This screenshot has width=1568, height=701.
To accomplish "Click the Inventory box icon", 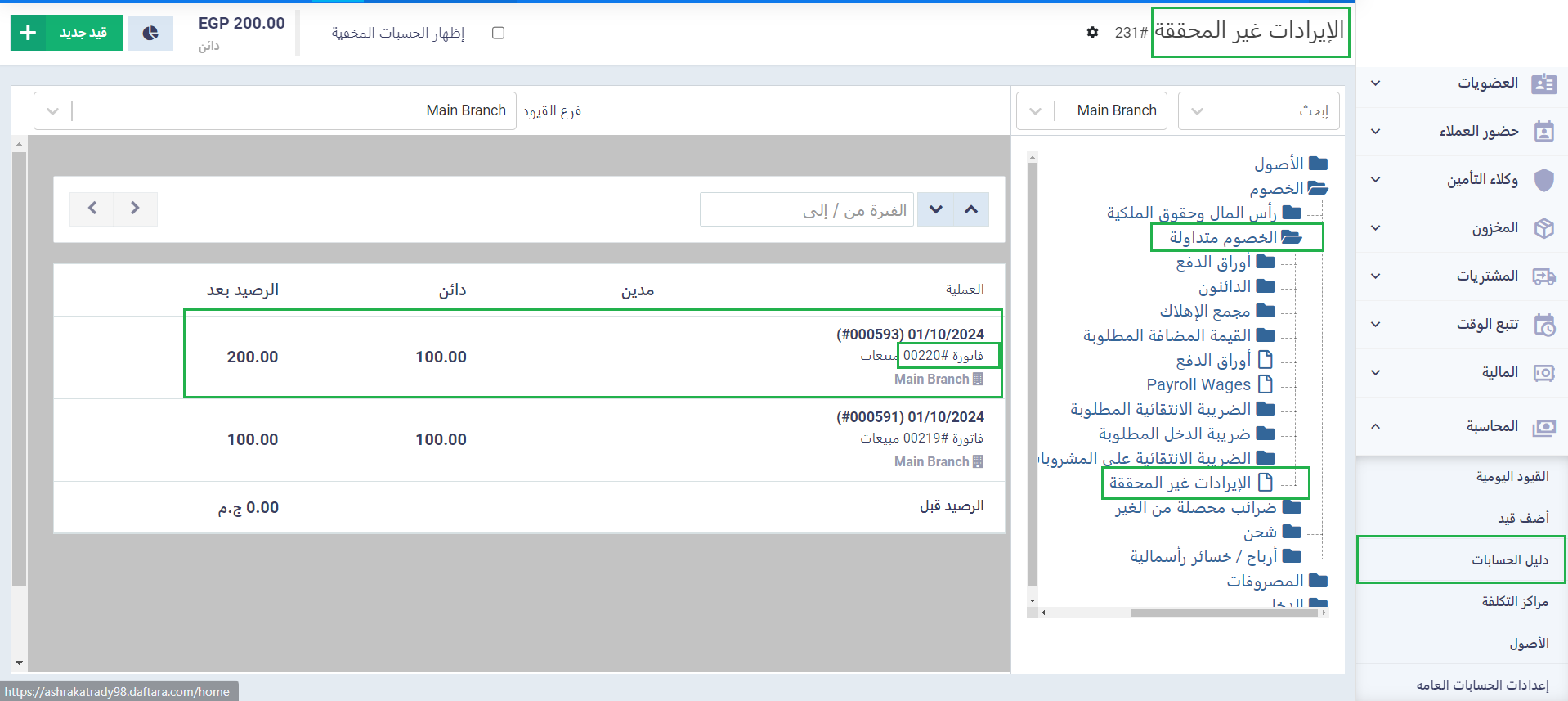I will coord(1543,228).
